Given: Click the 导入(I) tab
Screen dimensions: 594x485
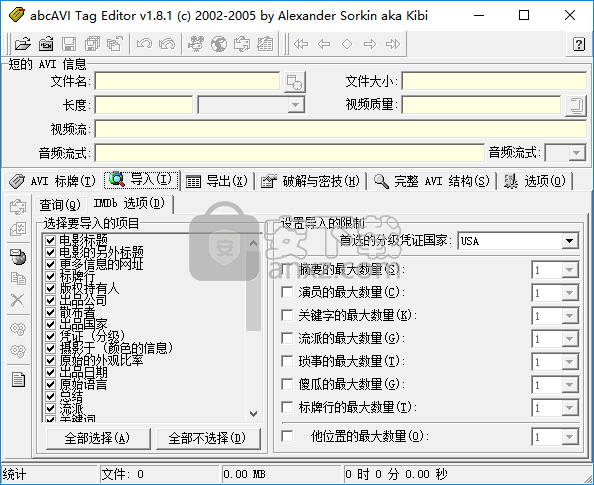Looking at the screenshot, I should [142, 180].
